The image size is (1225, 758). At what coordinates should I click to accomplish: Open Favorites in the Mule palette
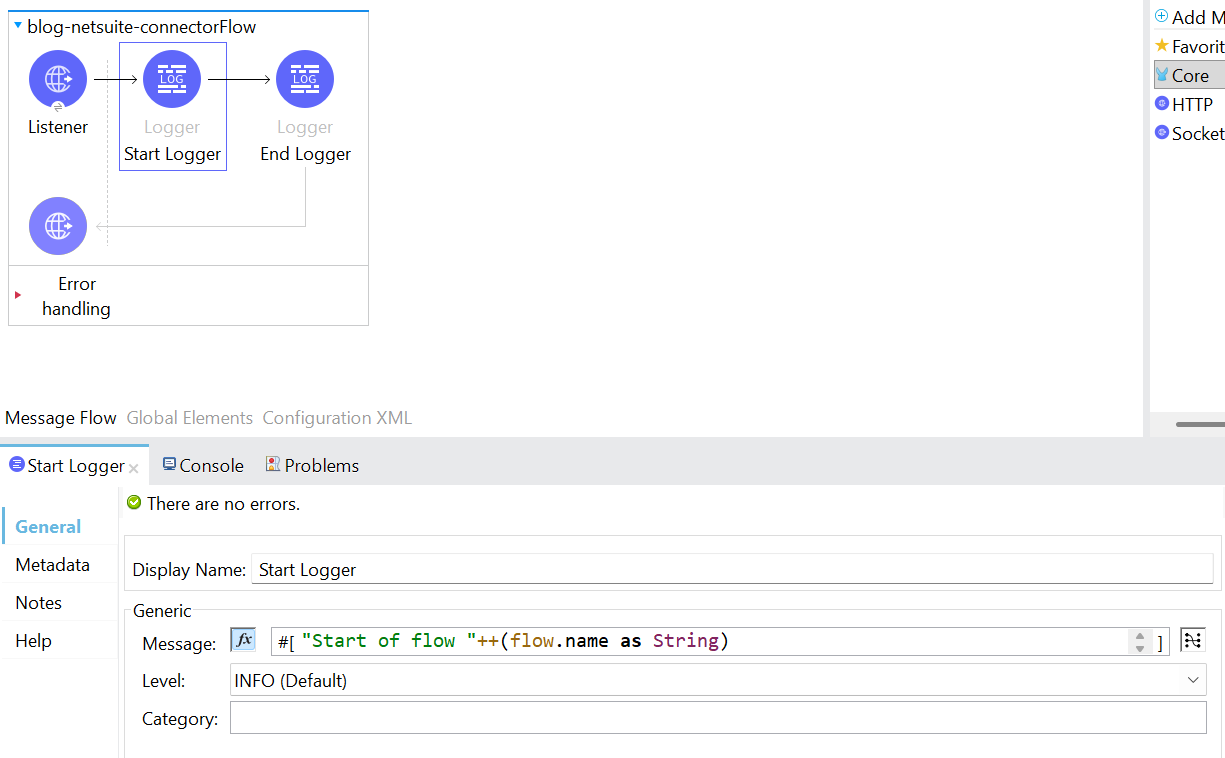point(1190,46)
